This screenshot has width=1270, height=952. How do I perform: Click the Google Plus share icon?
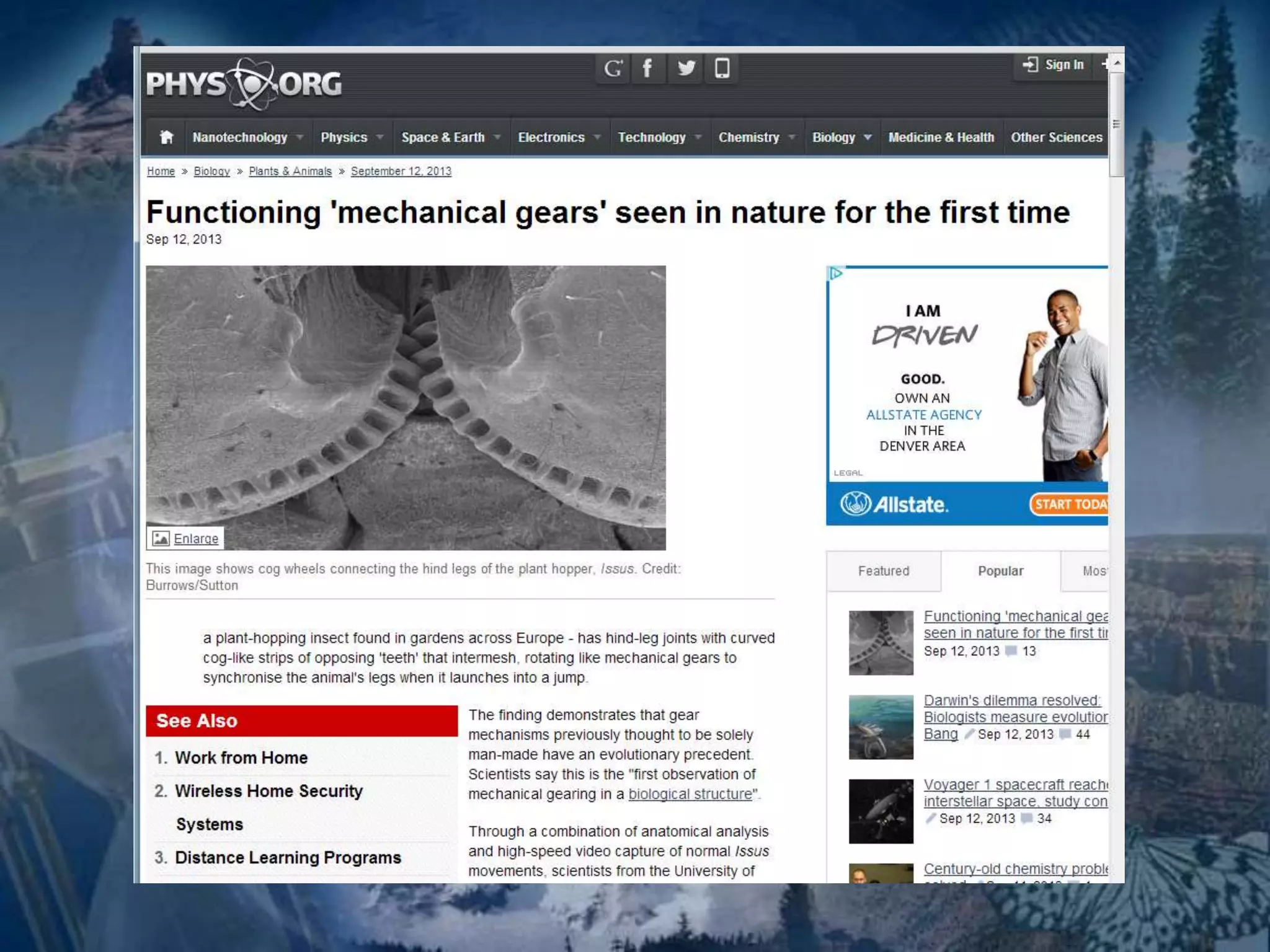coord(613,68)
